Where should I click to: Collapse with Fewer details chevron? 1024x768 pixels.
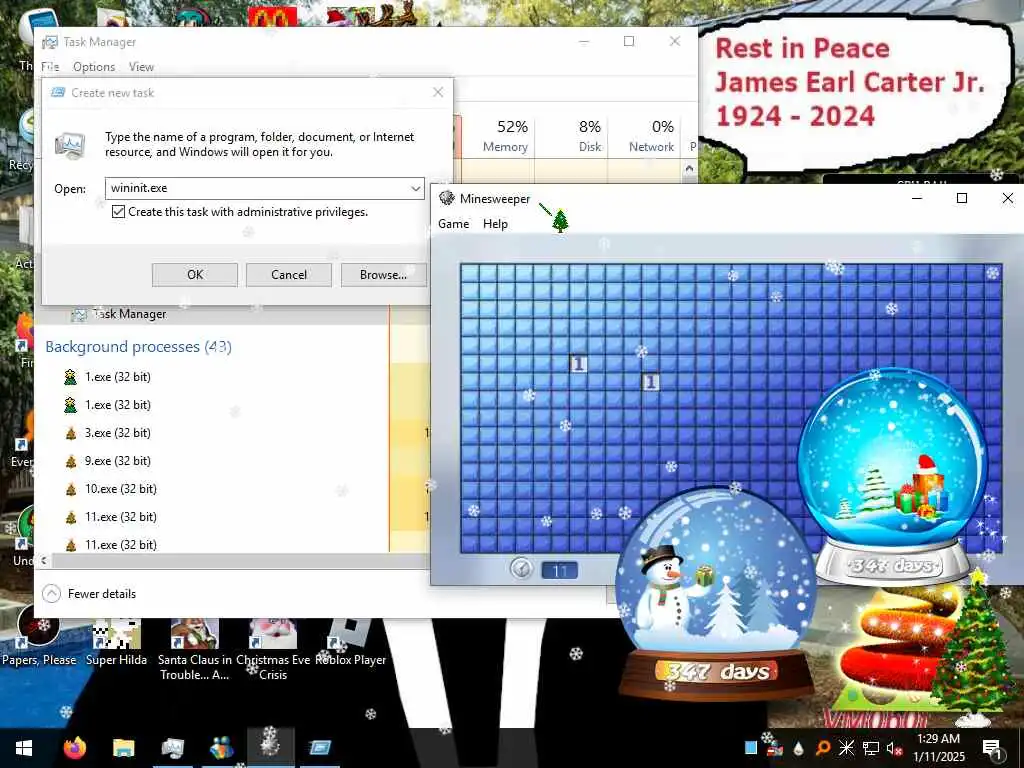point(51,594)
